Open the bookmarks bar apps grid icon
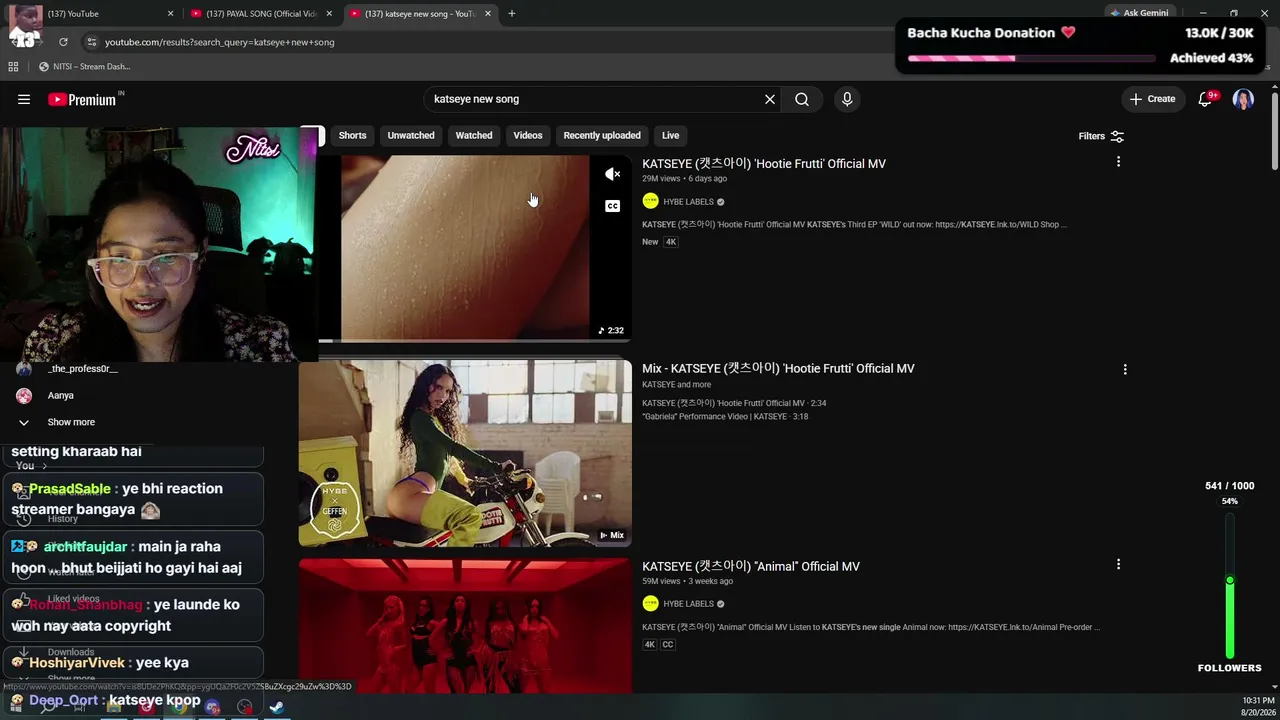 point(13,66)
